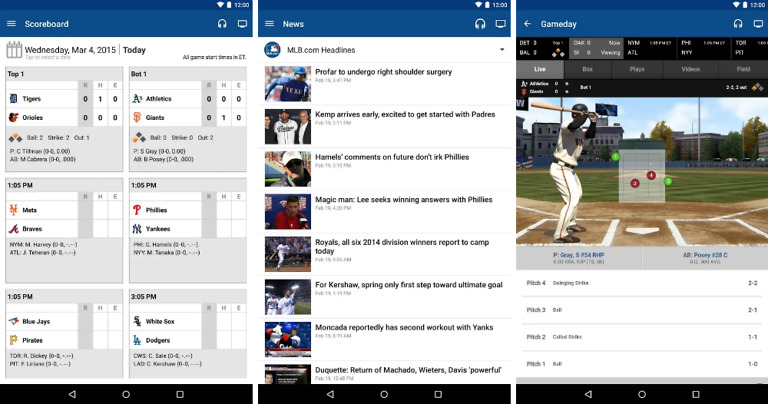
Task: Select the Videos tab in Gameday
Action: (x=690, y=69)
